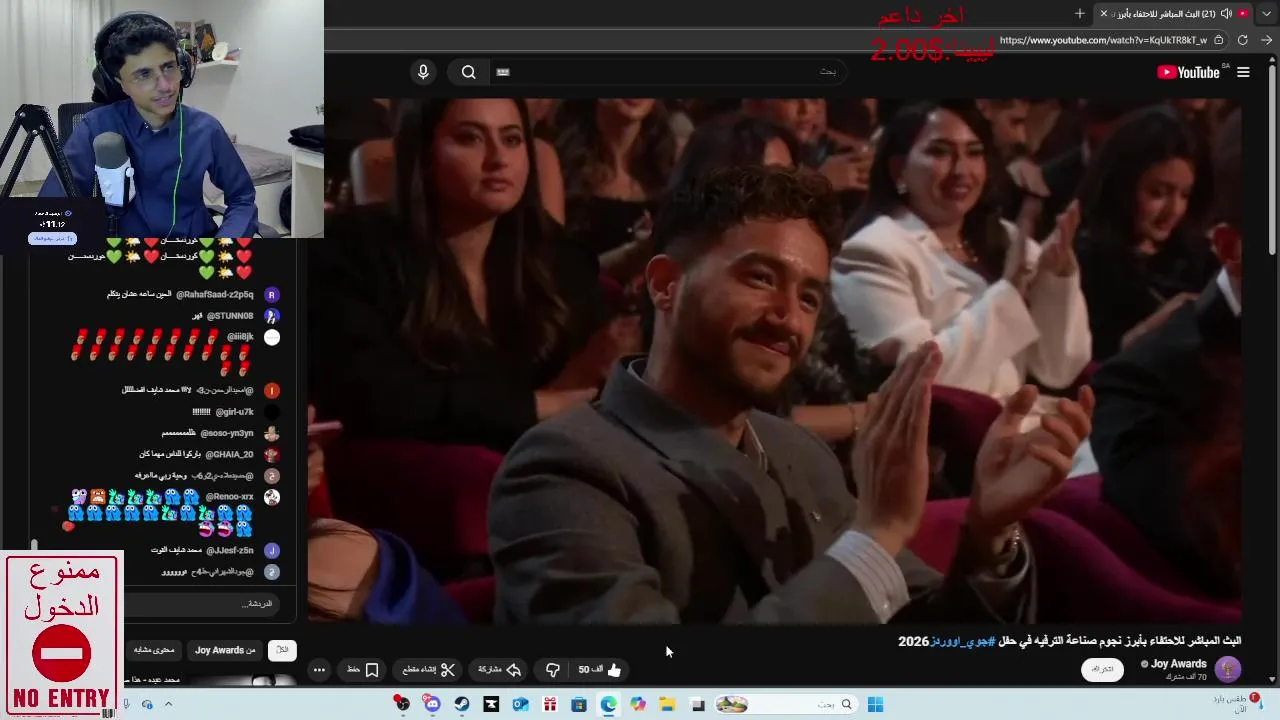Go forward with the browser arrow
This screenshot has height=720, width=1280.
1267,40
